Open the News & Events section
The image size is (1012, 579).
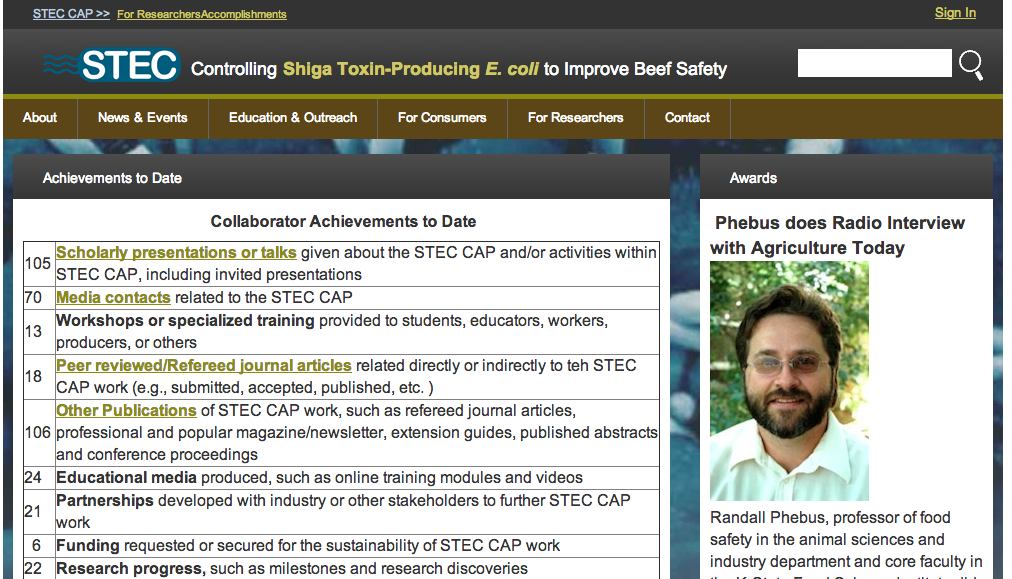coord(142,117)
